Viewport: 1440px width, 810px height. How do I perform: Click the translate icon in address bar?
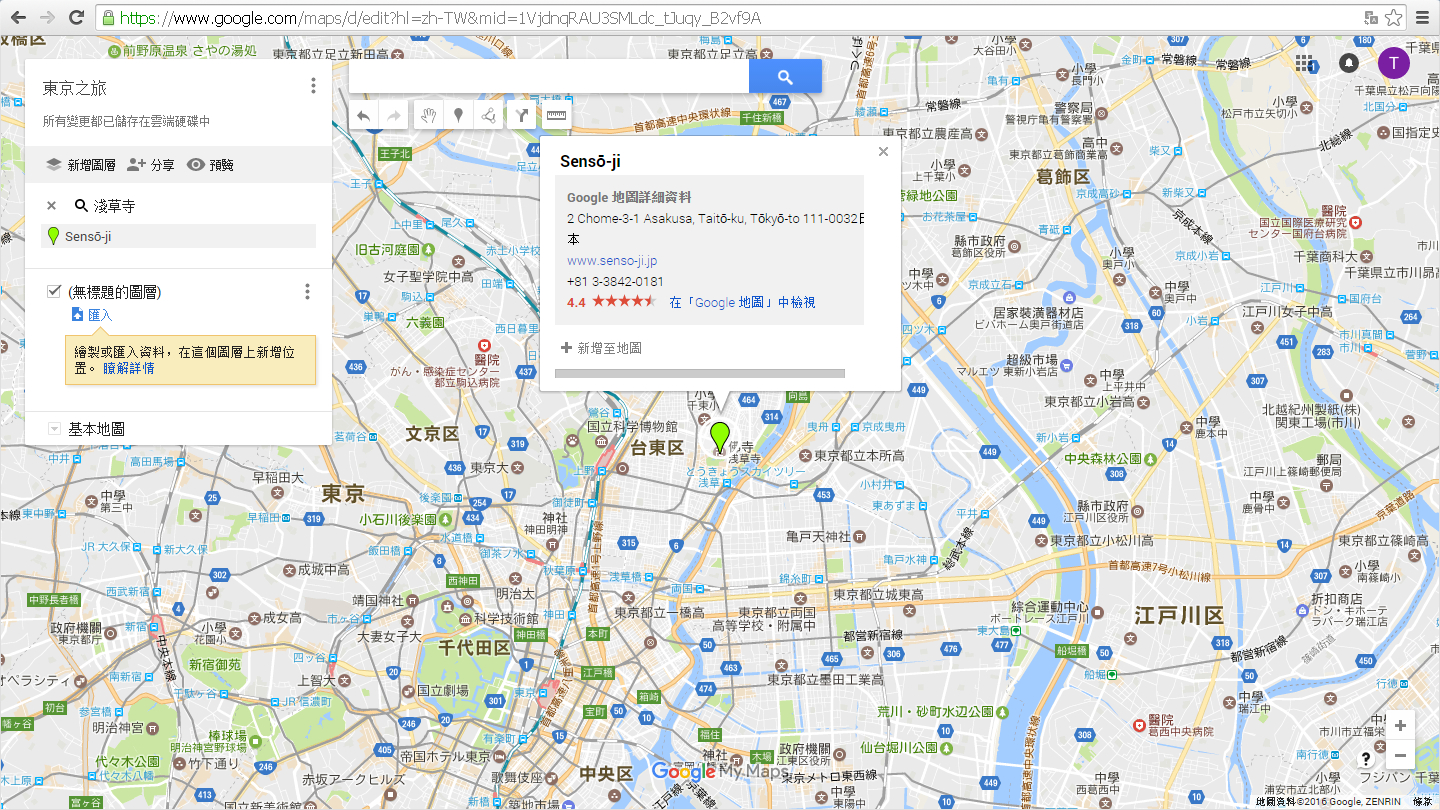(1371, 17)
